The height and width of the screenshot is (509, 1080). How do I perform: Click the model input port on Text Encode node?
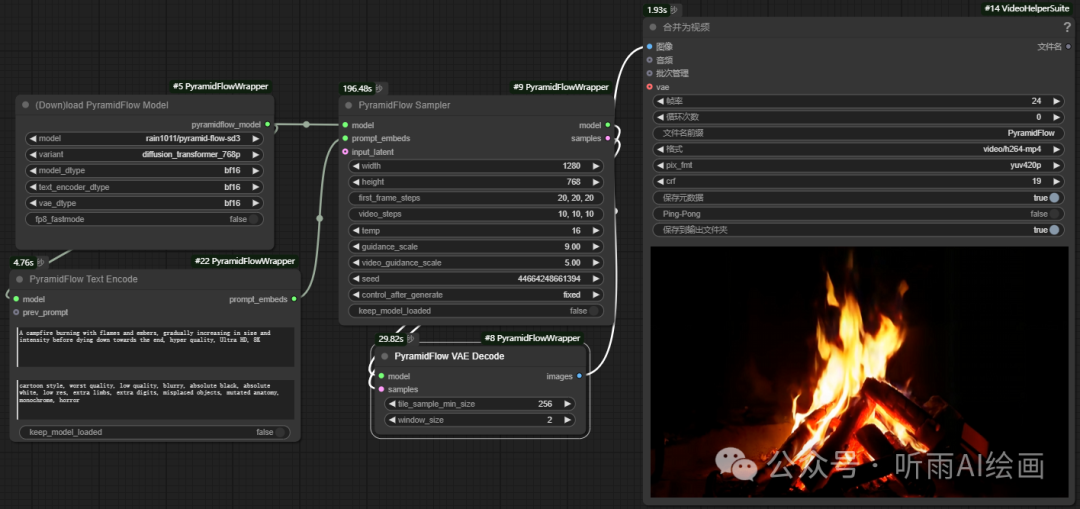[16, 299]
